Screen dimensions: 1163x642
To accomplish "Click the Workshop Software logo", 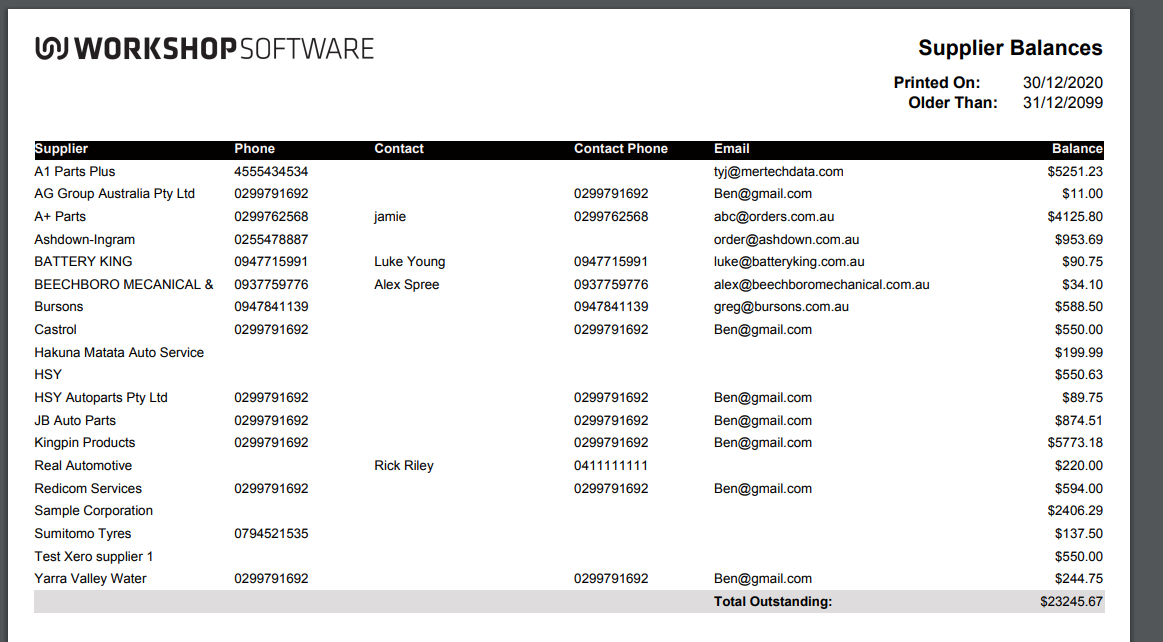I will [204, 48].
